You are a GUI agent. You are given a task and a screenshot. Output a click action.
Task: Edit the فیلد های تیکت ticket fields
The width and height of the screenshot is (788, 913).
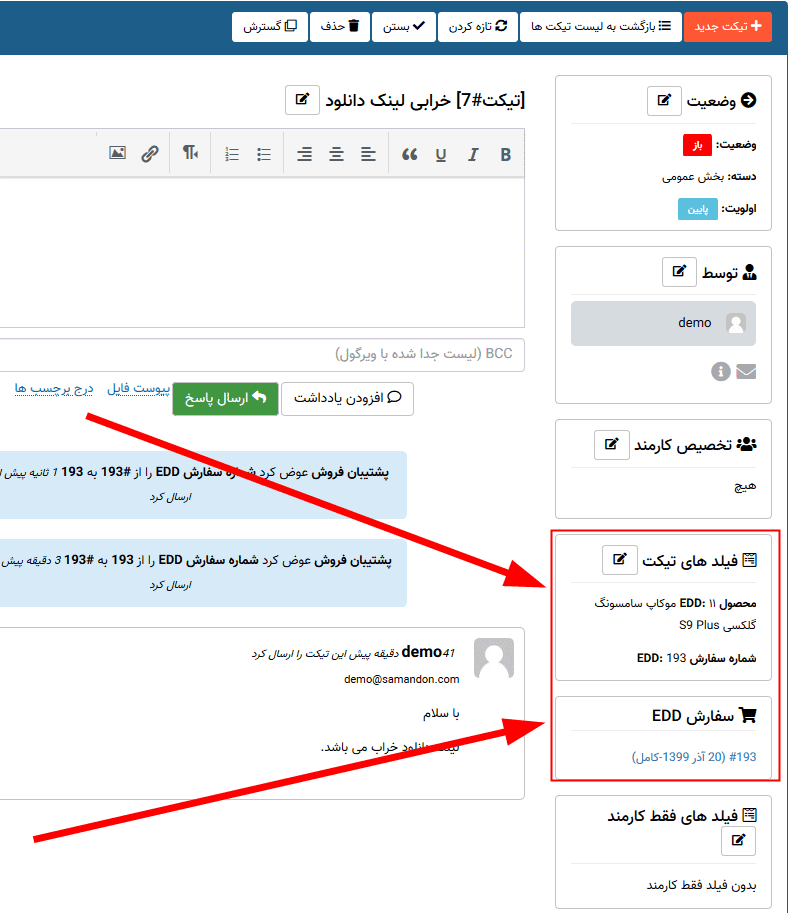coord(620,560)
